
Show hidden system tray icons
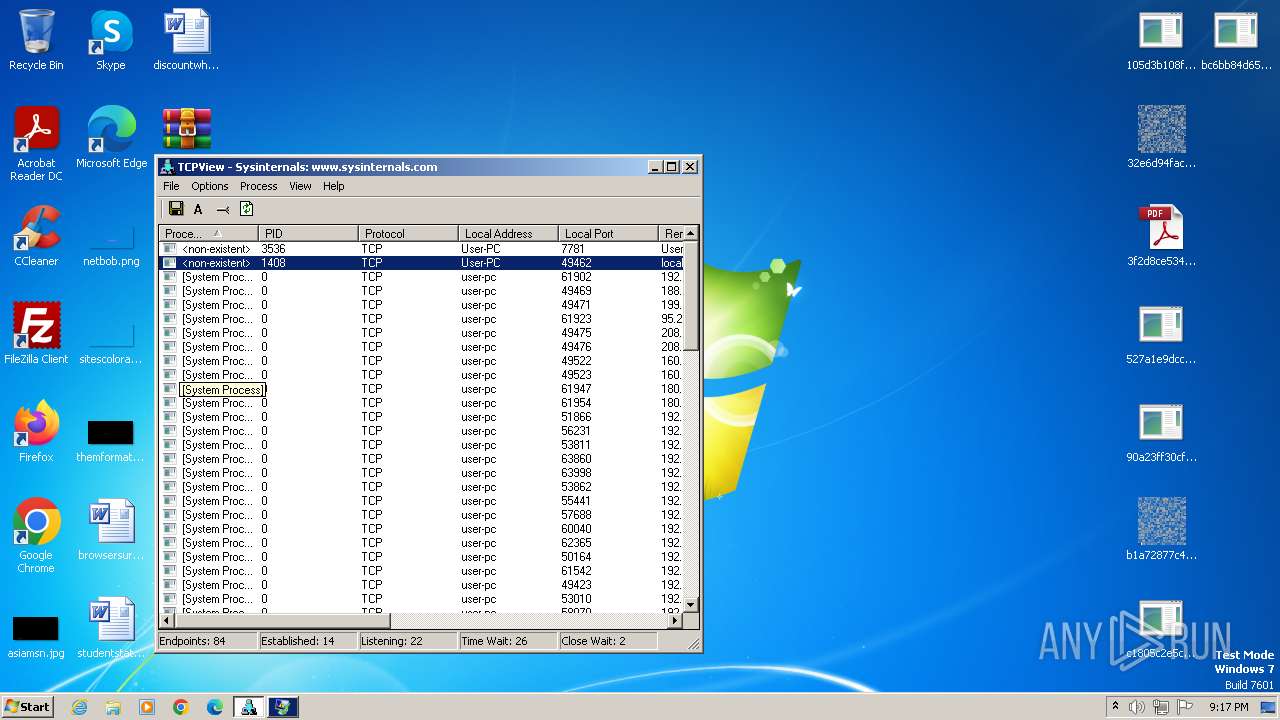click(1115, 707)
